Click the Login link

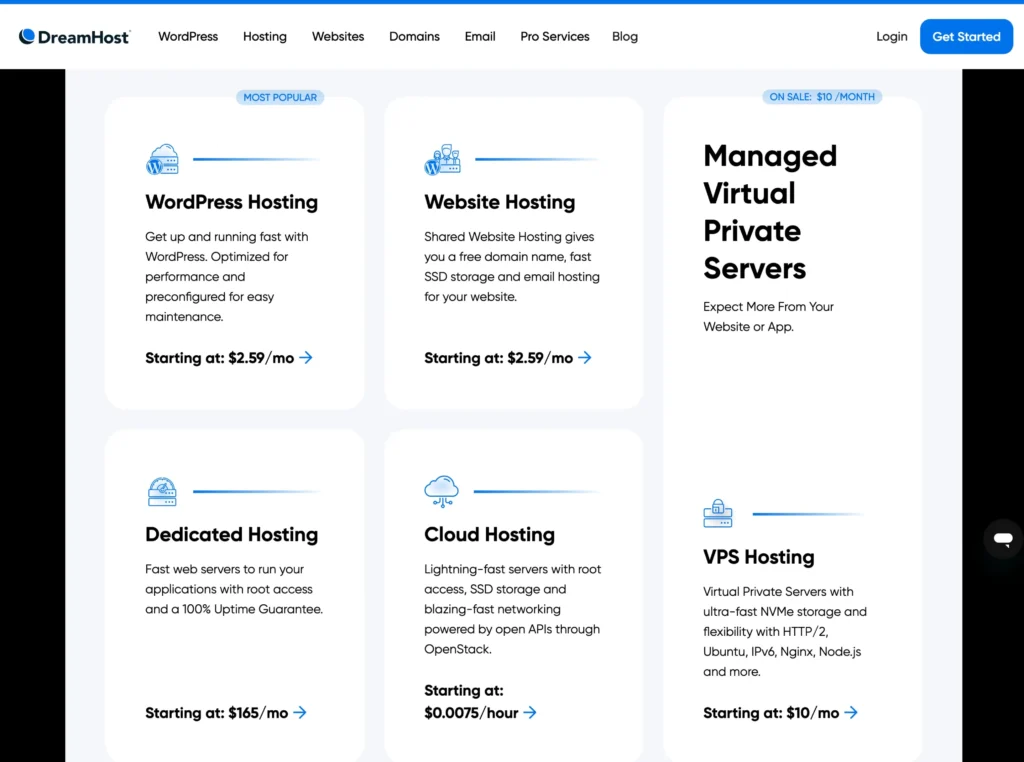pos(892,37)
